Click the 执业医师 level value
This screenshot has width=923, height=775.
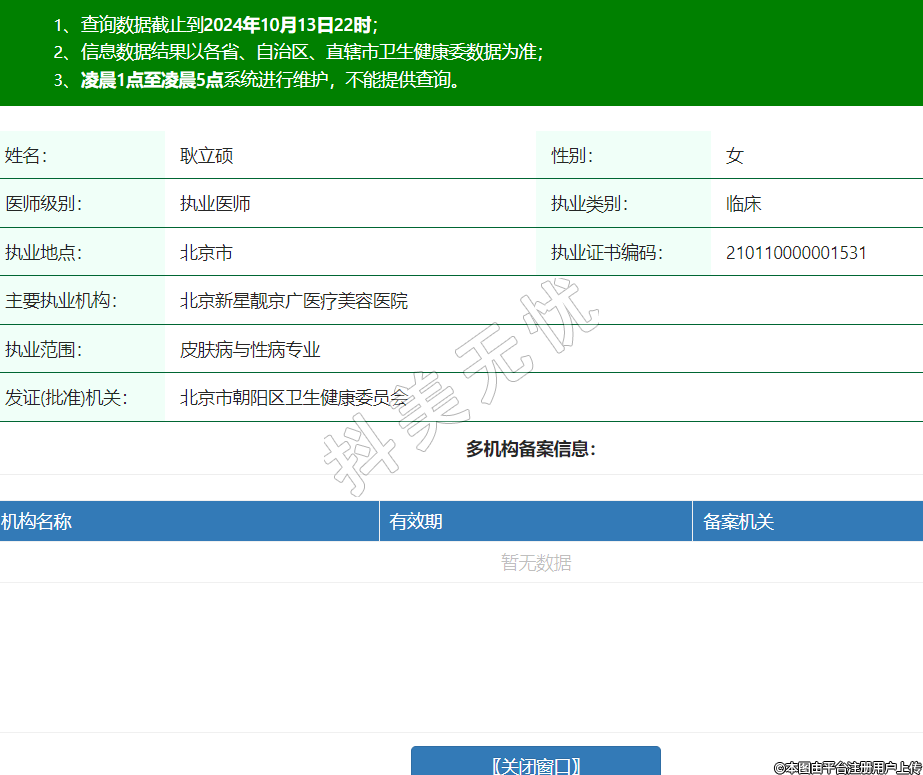coord(215,204)
